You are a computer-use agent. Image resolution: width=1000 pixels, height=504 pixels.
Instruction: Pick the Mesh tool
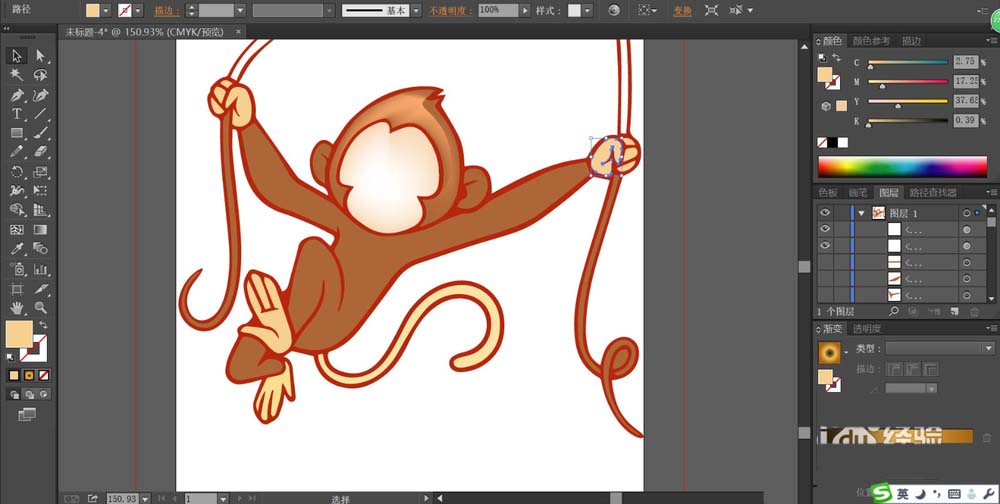click(x=17, y=230)
